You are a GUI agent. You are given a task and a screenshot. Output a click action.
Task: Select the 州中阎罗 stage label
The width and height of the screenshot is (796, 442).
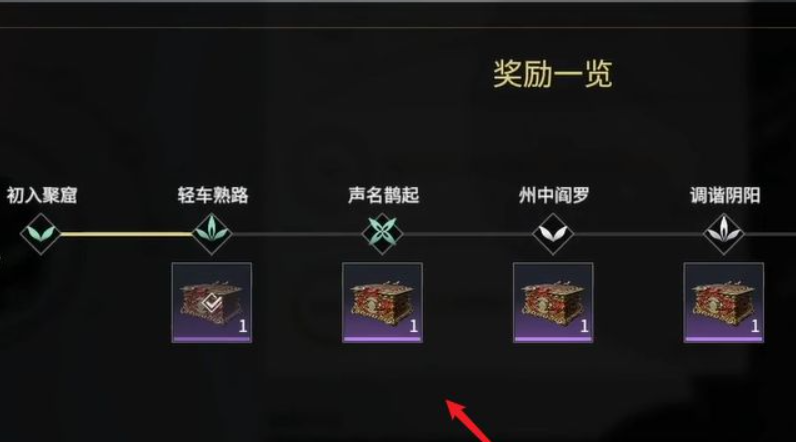554,195
